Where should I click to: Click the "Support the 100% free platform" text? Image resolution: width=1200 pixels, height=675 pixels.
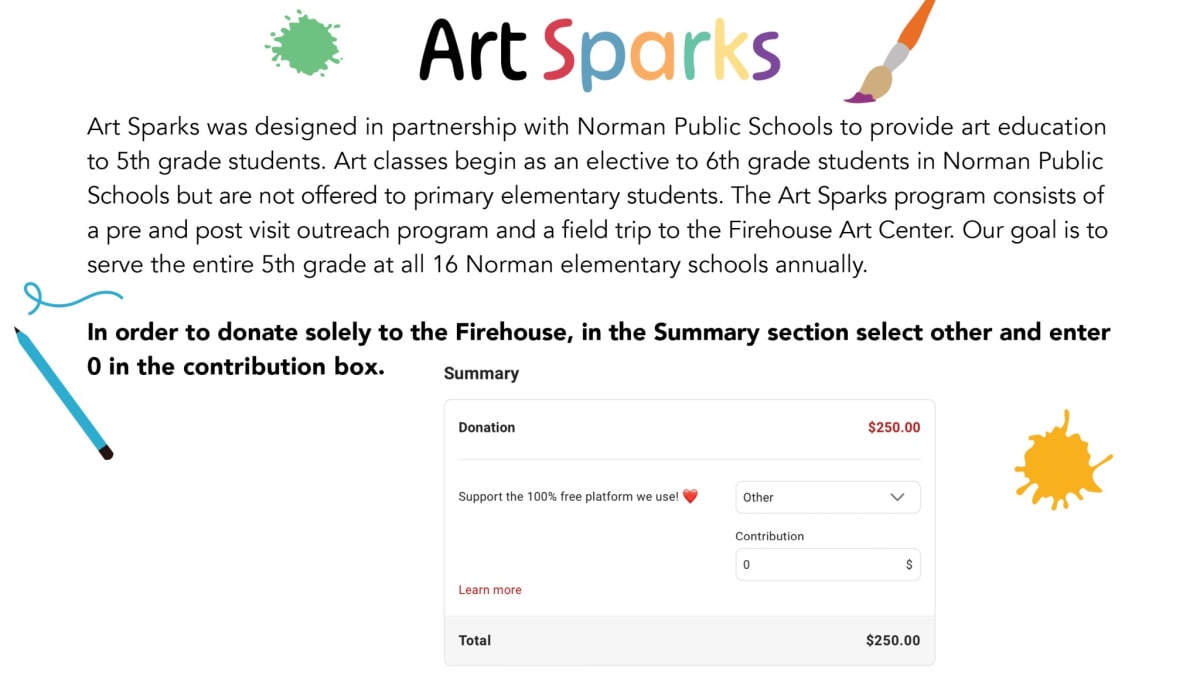tap(568, 497)
